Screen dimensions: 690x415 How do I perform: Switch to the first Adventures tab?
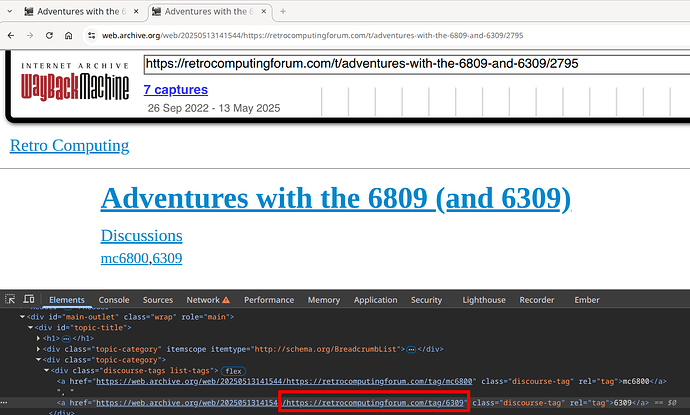point(75,11)
